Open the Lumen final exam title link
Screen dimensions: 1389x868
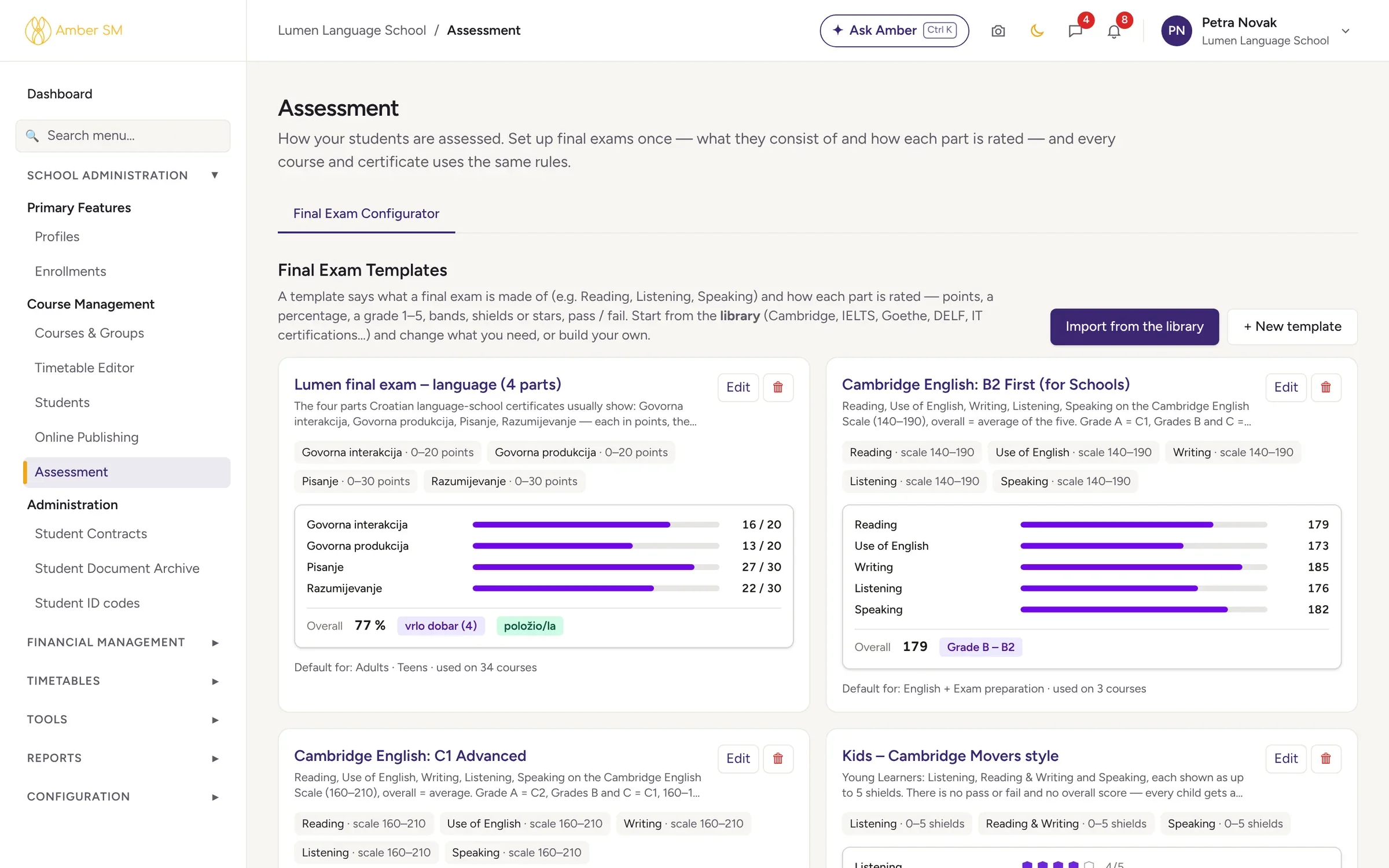click(x=427, y=384)
